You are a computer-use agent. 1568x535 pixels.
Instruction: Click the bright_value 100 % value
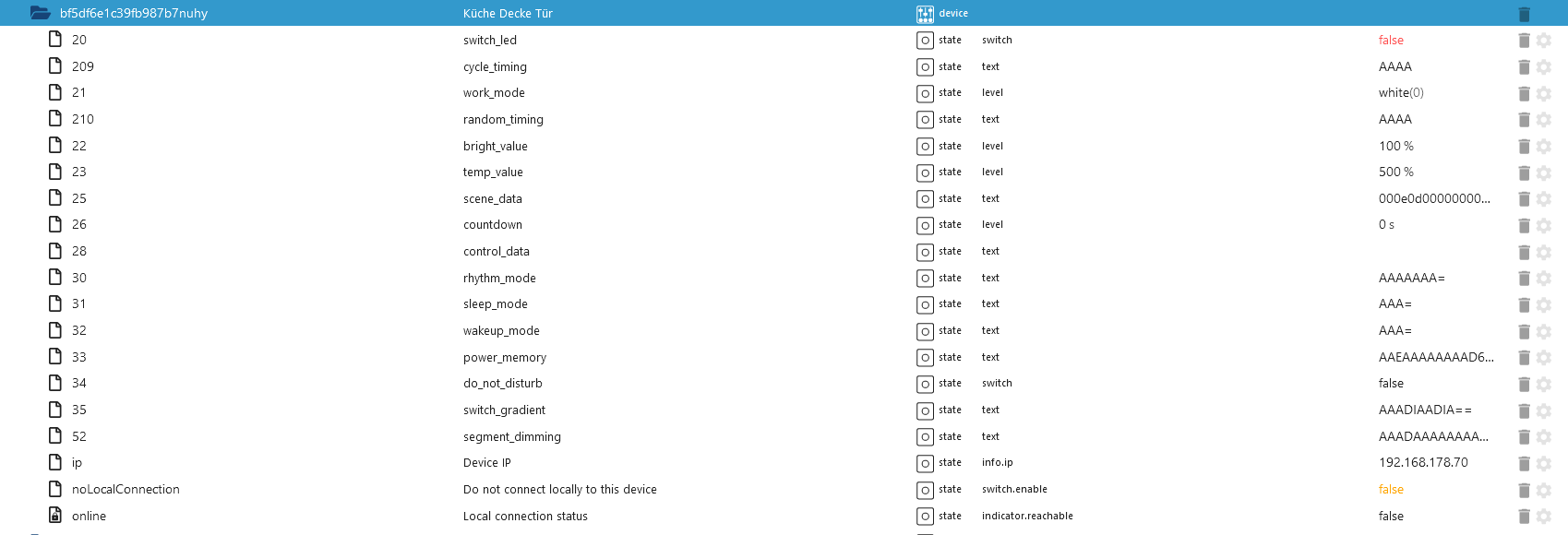click(x=1395, y=147)
